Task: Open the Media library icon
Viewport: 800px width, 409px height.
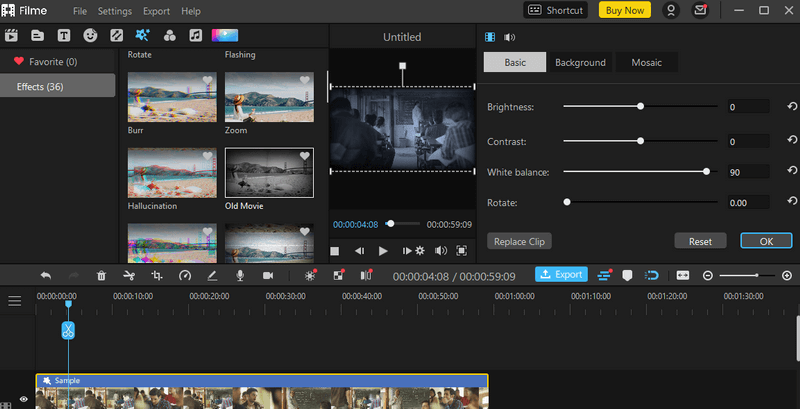Action: pos(11,36)
